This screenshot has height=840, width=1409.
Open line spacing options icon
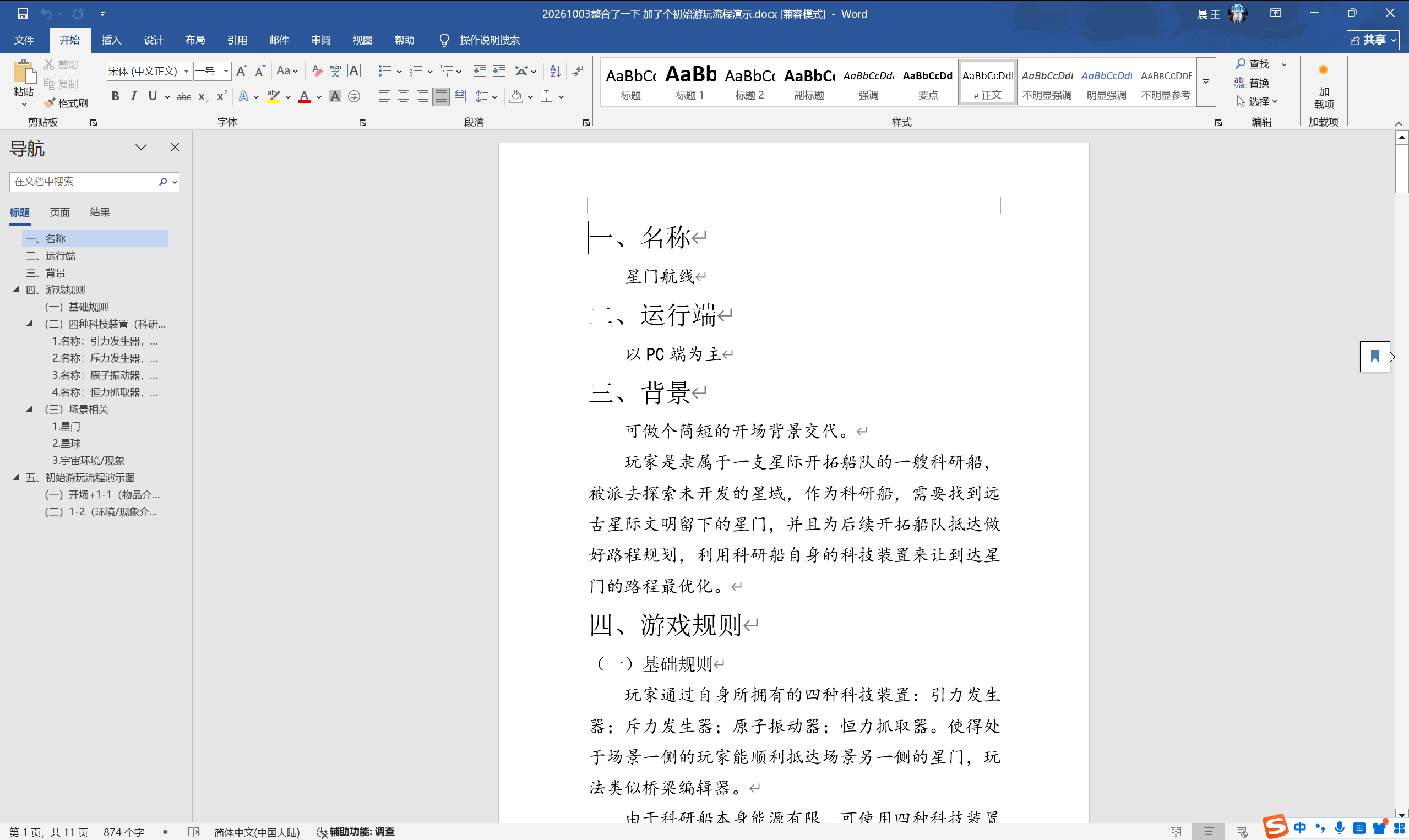coord(482,97)
